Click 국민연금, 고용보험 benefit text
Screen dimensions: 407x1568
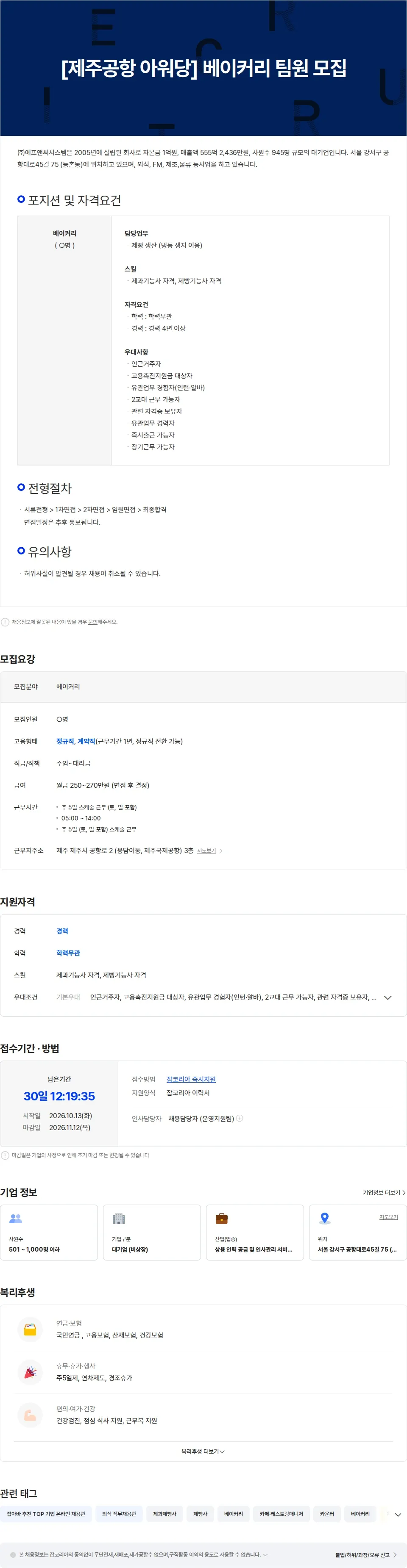click(110, 1335)
